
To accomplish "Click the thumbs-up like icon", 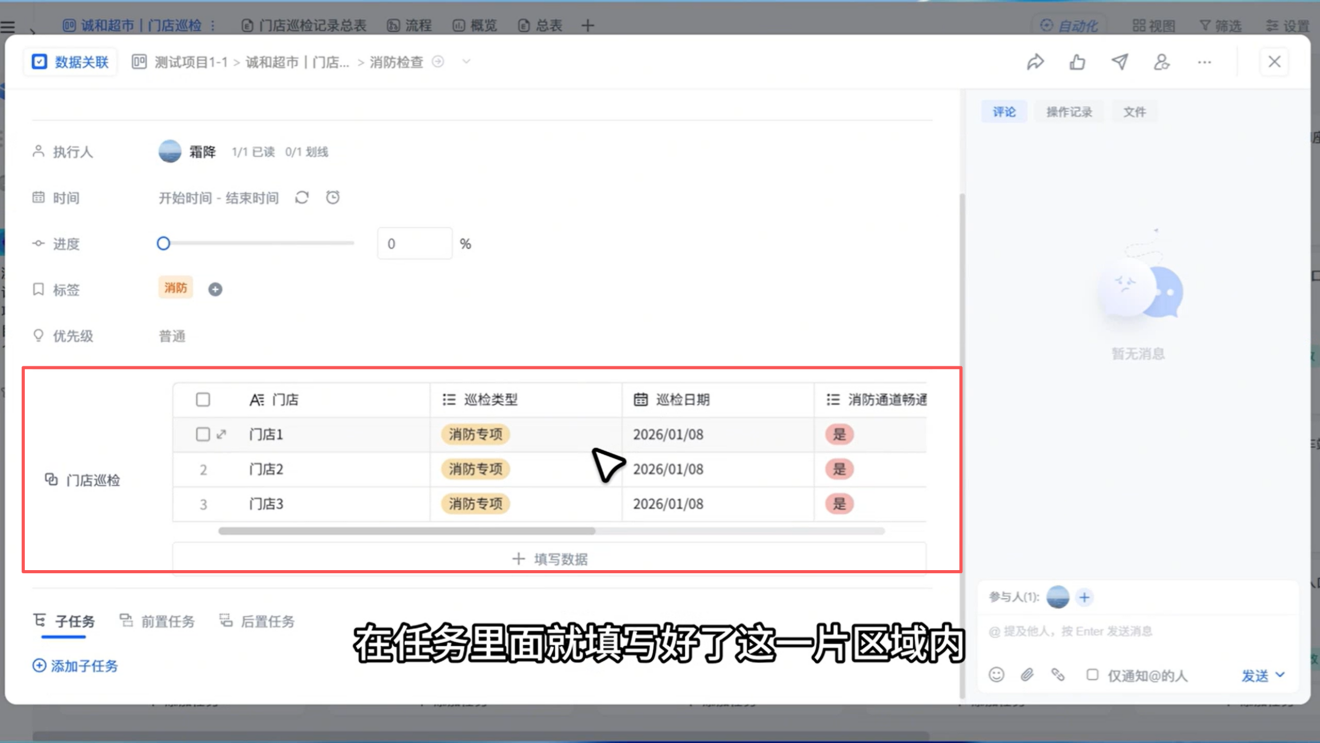I will pyautogui.click(x=1077, y=62).
